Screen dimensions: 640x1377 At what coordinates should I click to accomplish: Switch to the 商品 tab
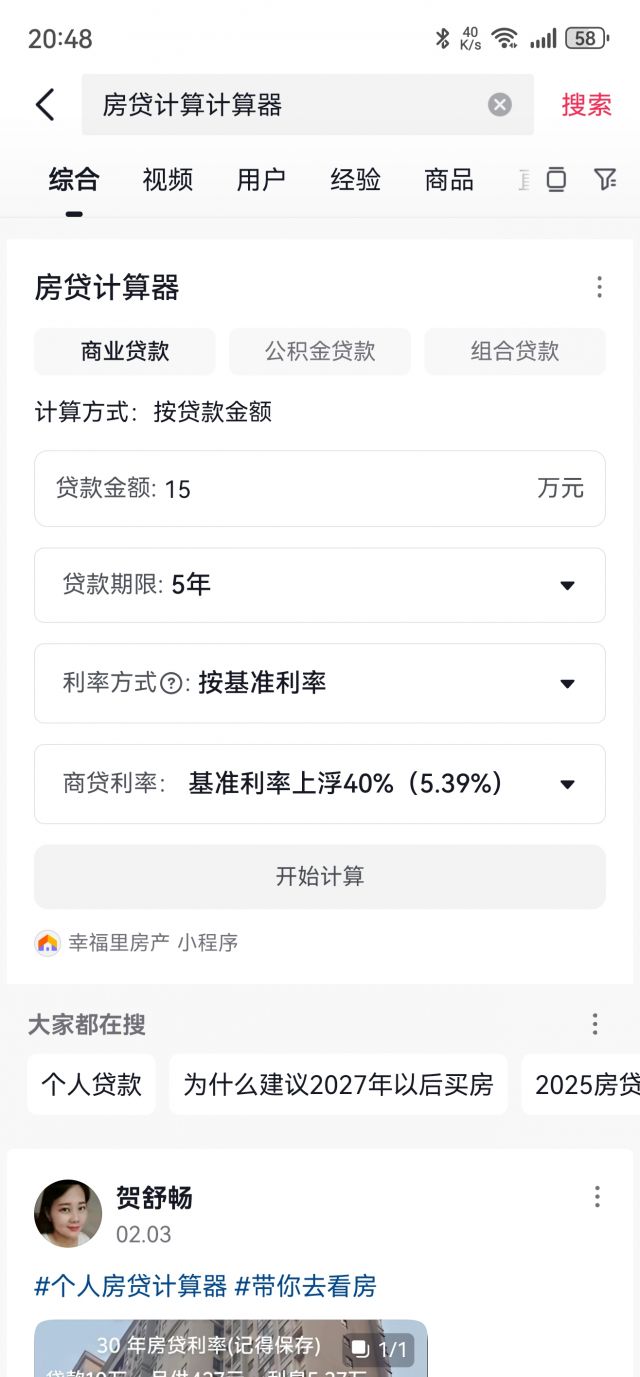pyautogui.click(x=449, y=180)
